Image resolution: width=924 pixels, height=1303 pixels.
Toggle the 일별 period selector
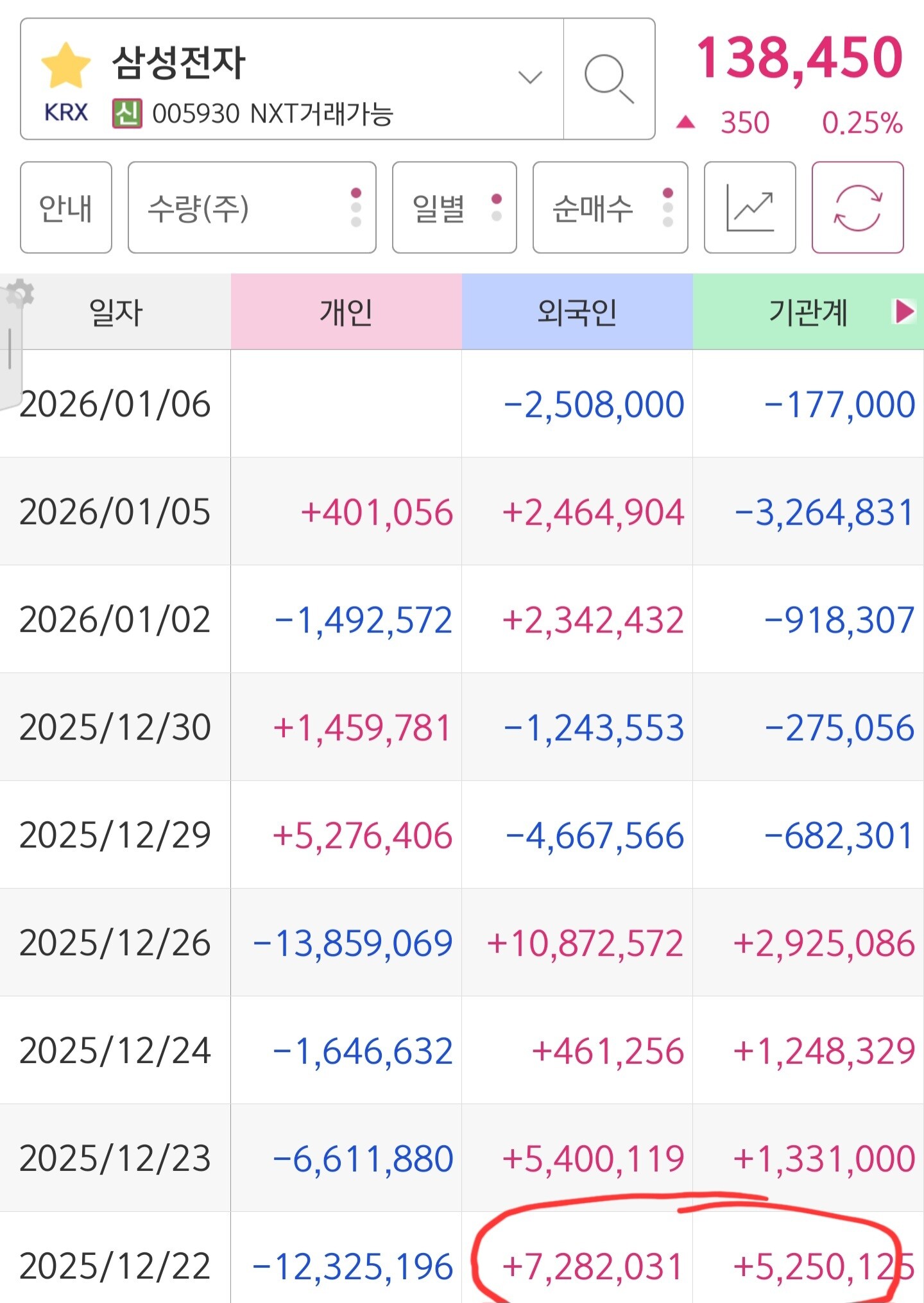454,207
